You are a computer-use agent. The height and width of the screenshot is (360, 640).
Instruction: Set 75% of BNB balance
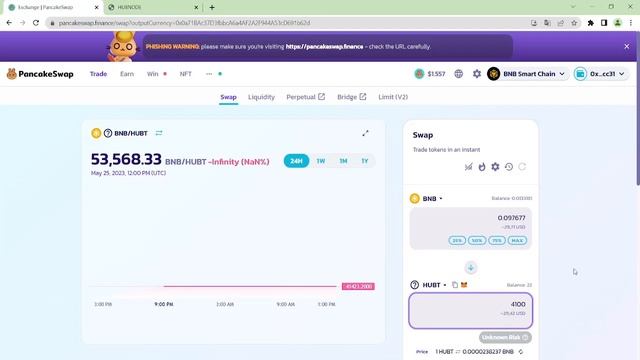(x=497, y=240)
